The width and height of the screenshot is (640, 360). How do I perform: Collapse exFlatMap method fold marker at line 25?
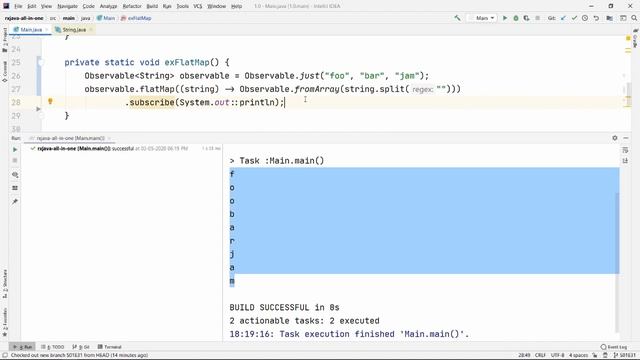41,62
